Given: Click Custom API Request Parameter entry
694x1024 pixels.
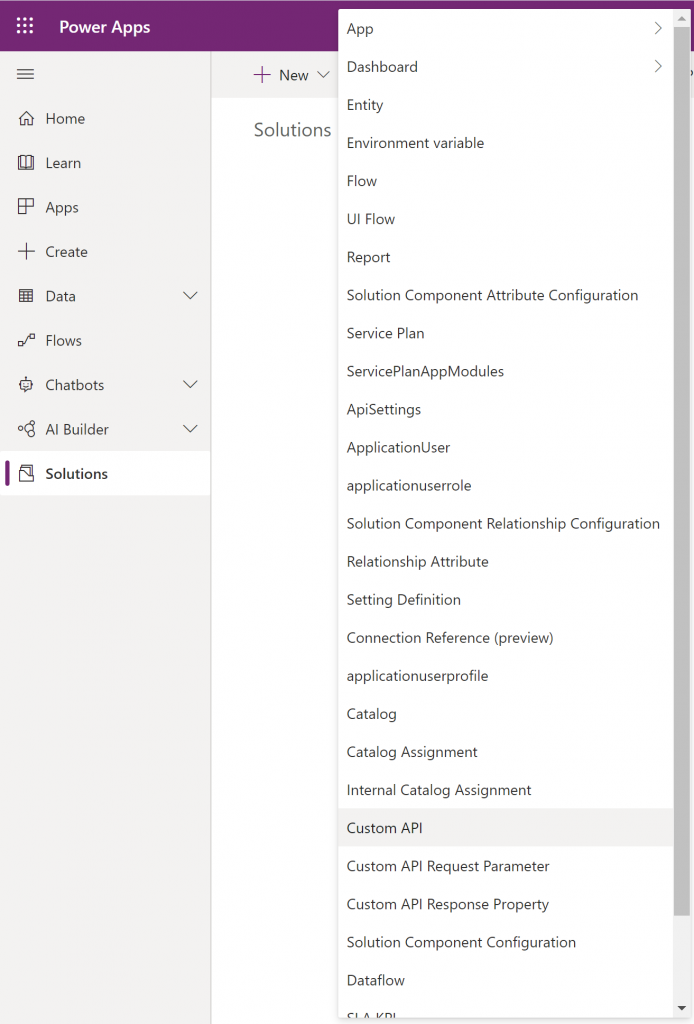Looking at the screenshot, I should [x=448, y=866].
